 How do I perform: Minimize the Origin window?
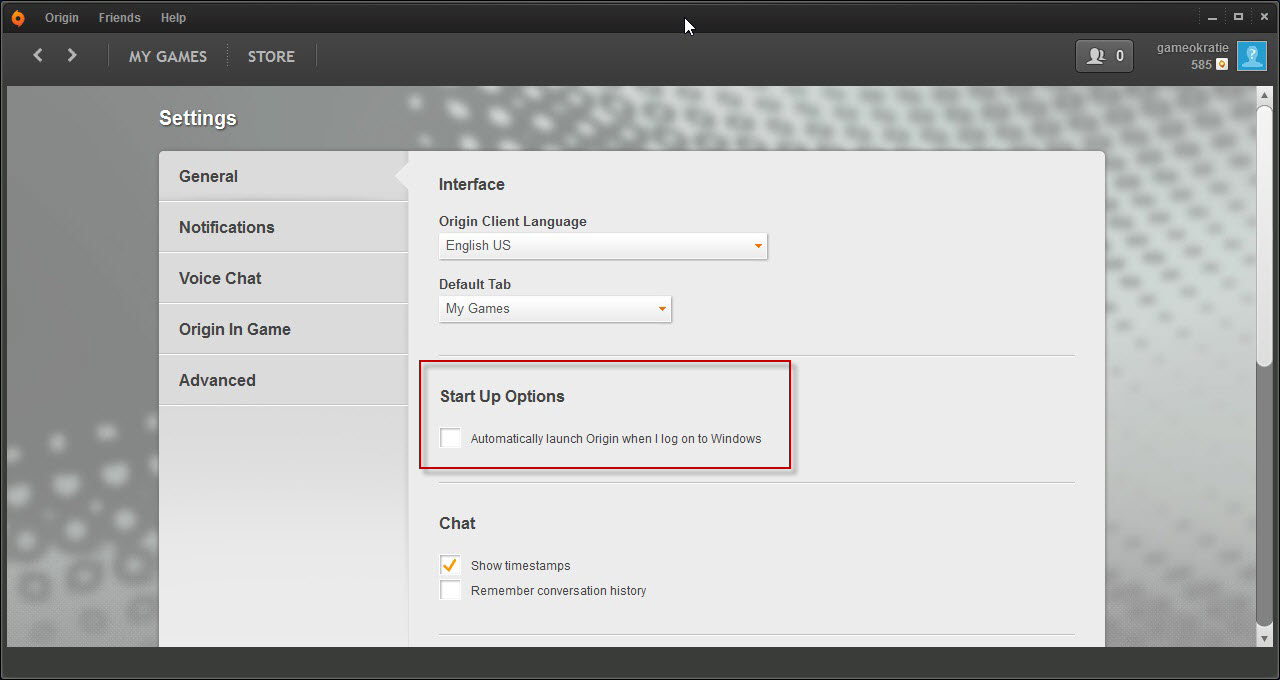point(1214,17)
